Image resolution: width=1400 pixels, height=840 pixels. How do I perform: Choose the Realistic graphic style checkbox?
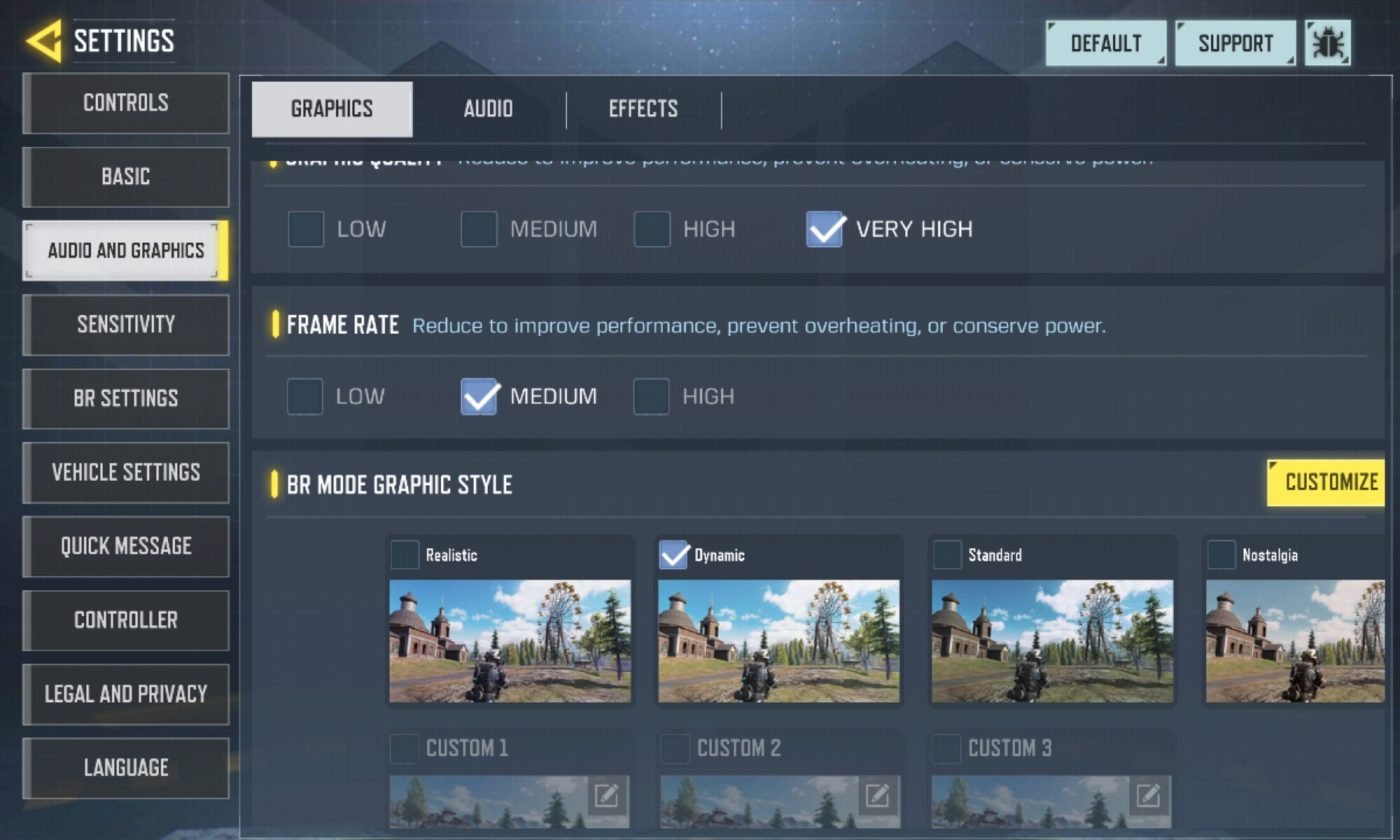pyautogui.click(x=405, y=554)
